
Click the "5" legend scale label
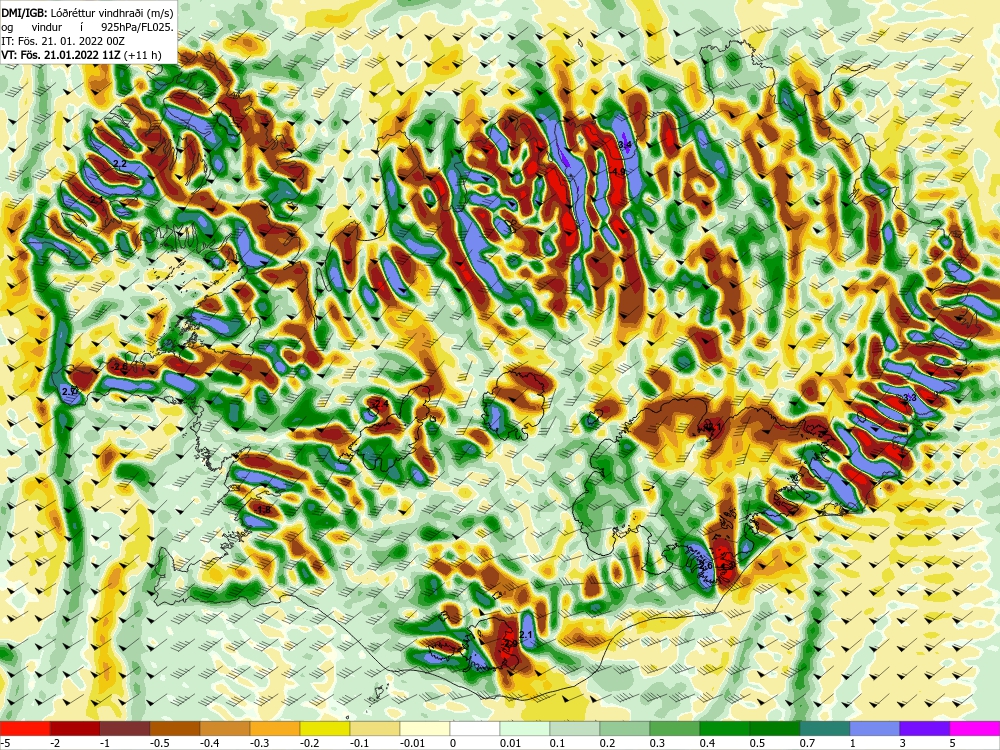tap(953, 743)
